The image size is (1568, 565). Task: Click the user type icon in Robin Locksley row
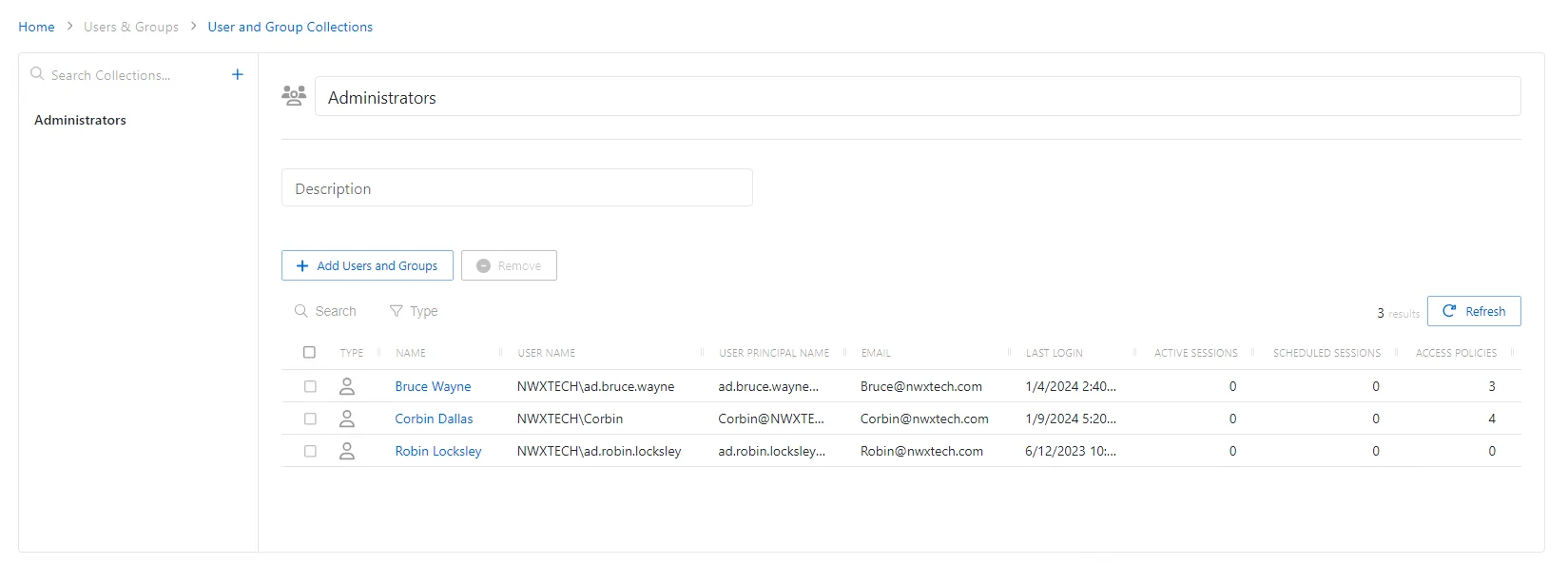point(347,451)
